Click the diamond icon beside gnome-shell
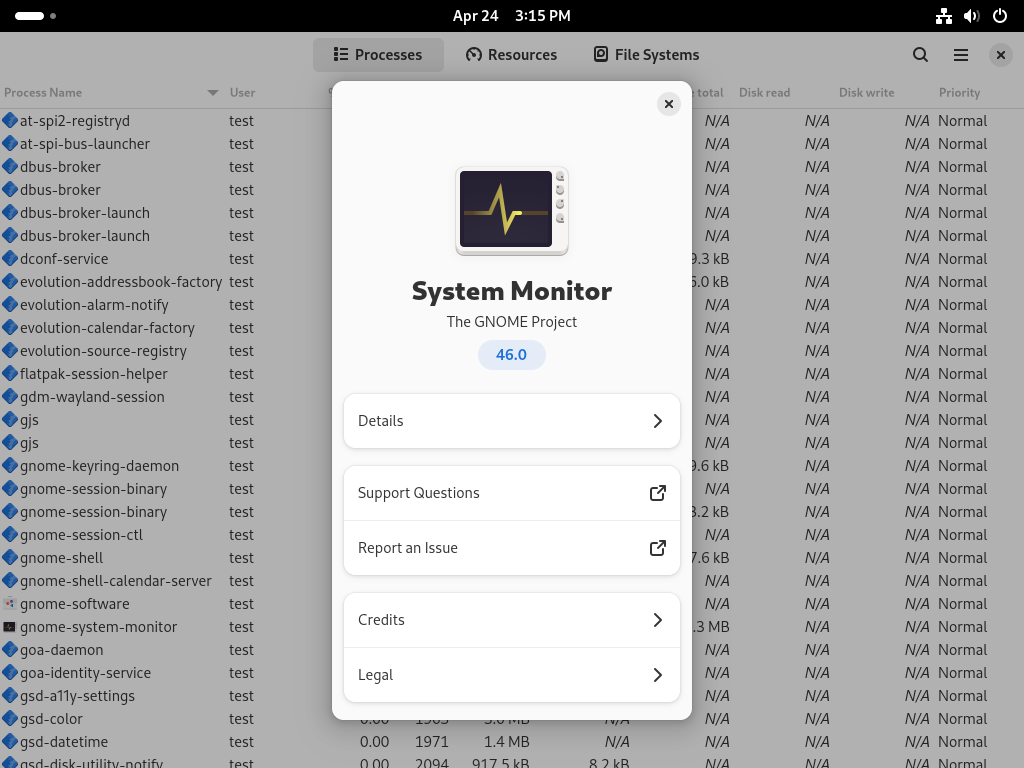Viewport: 1024px width, 768px height. (9, 557)
